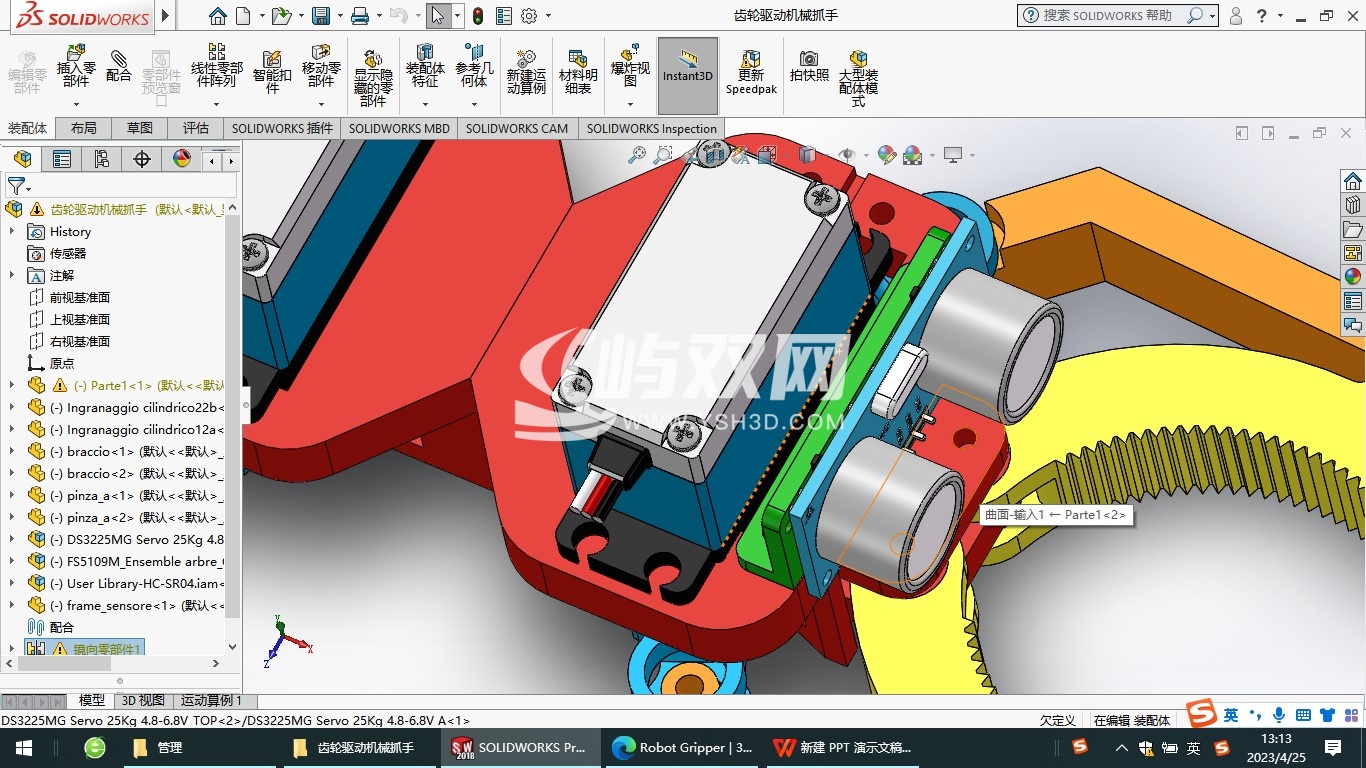Open the Exploded View dropdown arrow
Screen dimensions: 1366x768
[630, 103]
